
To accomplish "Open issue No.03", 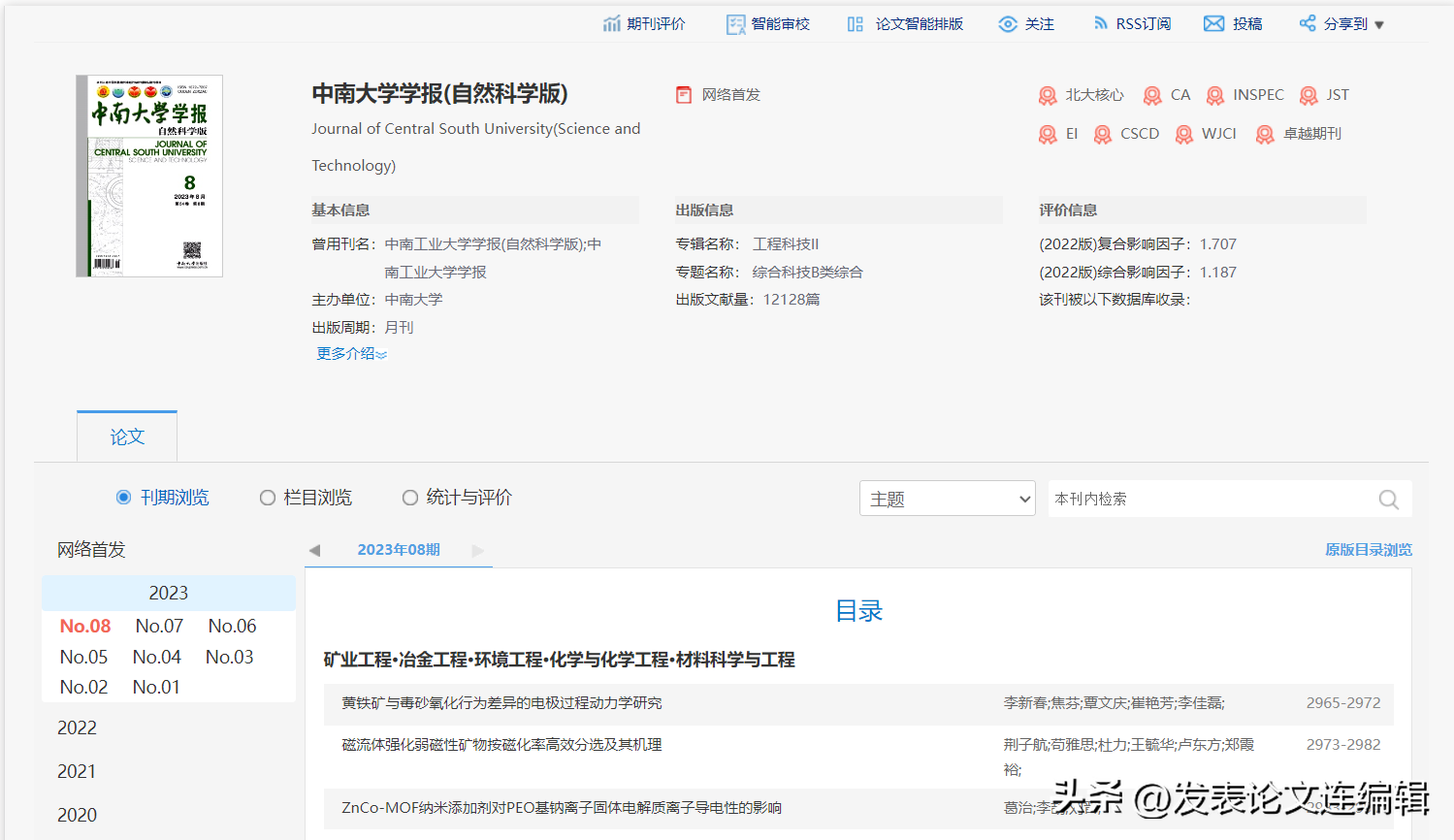I will [229, 658].
